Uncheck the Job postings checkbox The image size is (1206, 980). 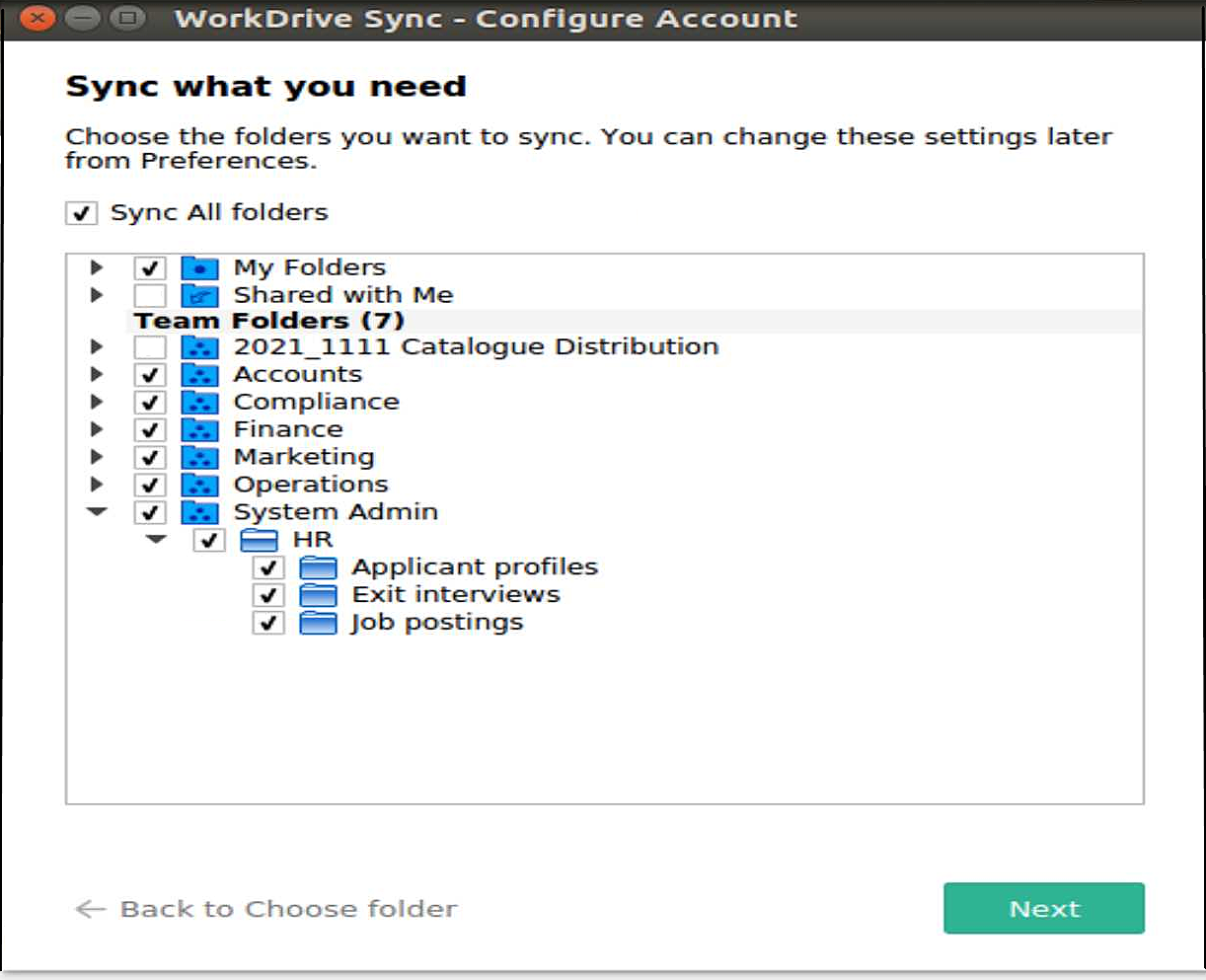[268, 623]
